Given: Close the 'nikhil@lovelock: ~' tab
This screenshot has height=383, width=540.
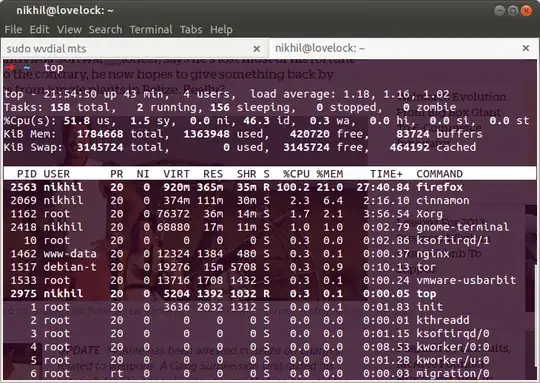Looking at the screenshot, I should click(x=526, y=48).
